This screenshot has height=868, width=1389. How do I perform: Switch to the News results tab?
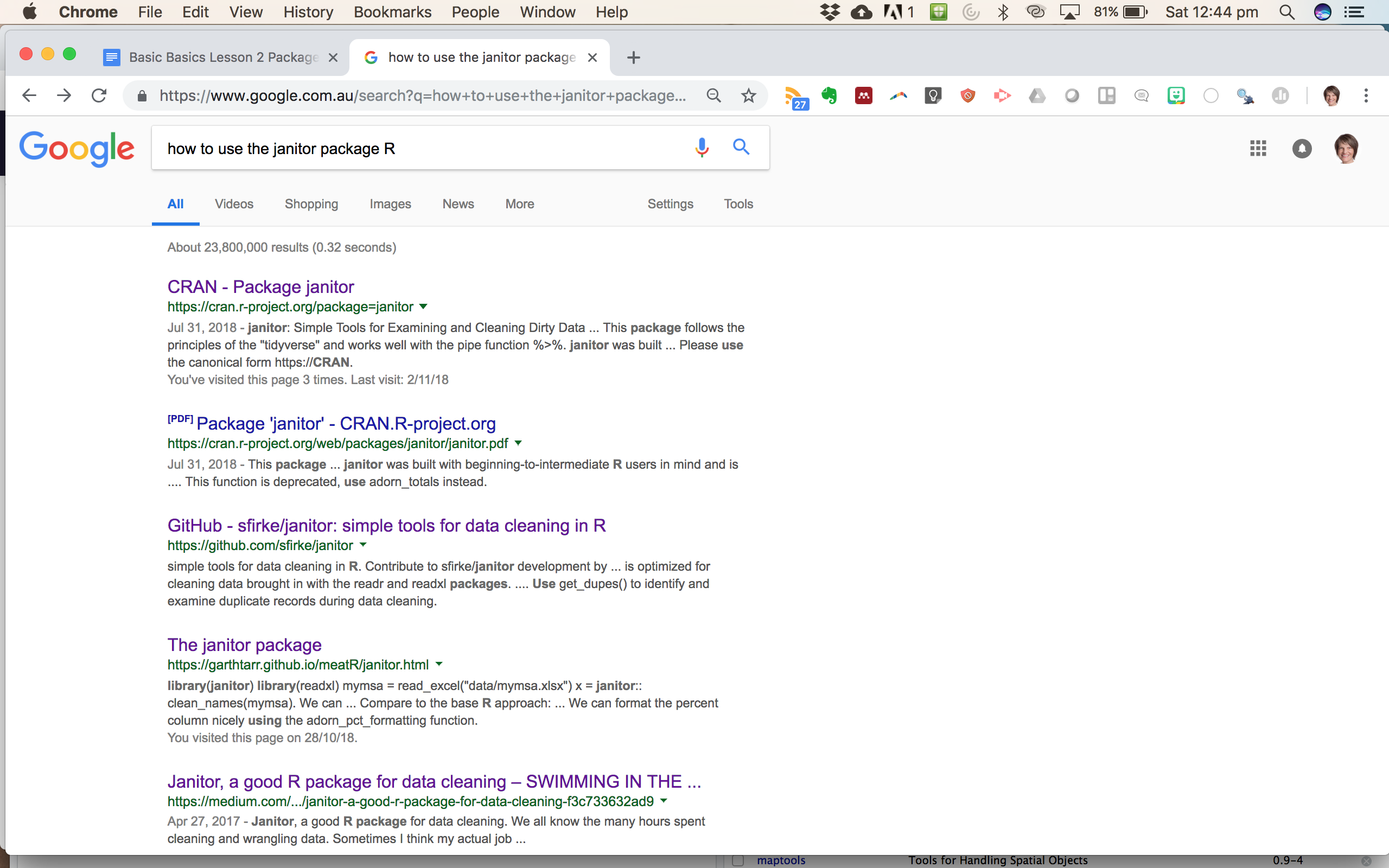458,204
